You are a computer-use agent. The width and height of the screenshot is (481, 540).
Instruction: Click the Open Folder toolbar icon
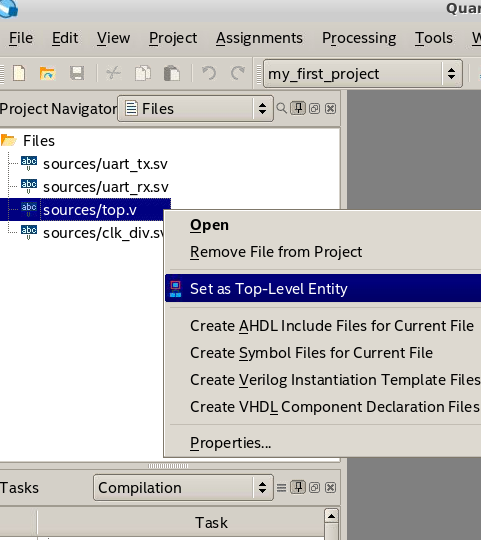(48, 73)
